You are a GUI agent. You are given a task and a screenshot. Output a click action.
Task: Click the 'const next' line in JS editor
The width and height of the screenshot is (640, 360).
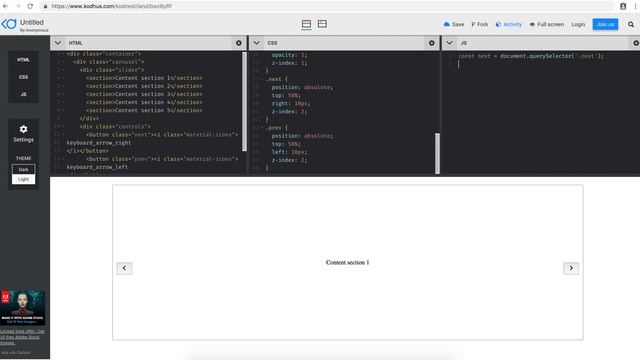531,56
